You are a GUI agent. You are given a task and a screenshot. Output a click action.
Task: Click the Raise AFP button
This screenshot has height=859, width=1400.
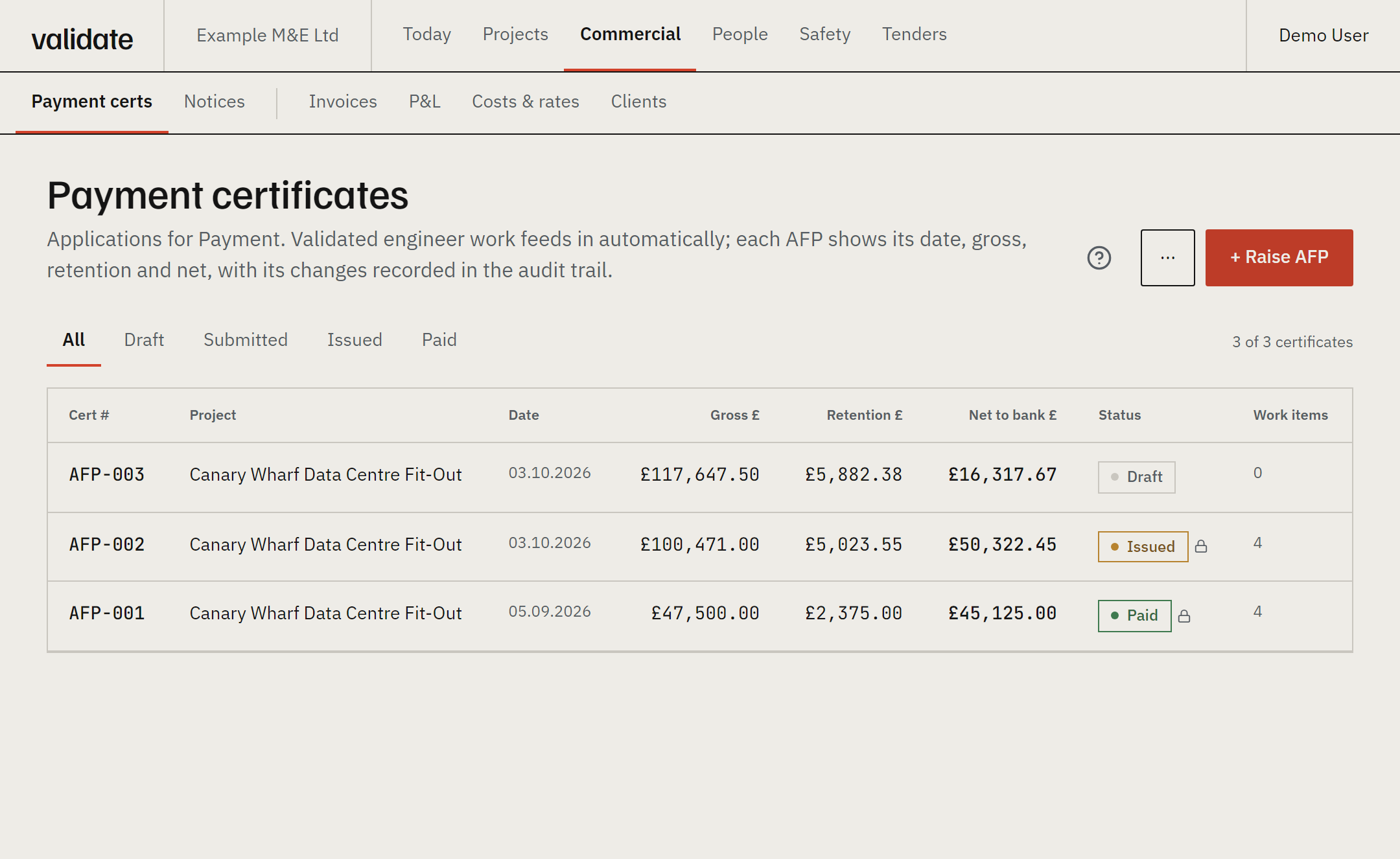[1279, 257]
